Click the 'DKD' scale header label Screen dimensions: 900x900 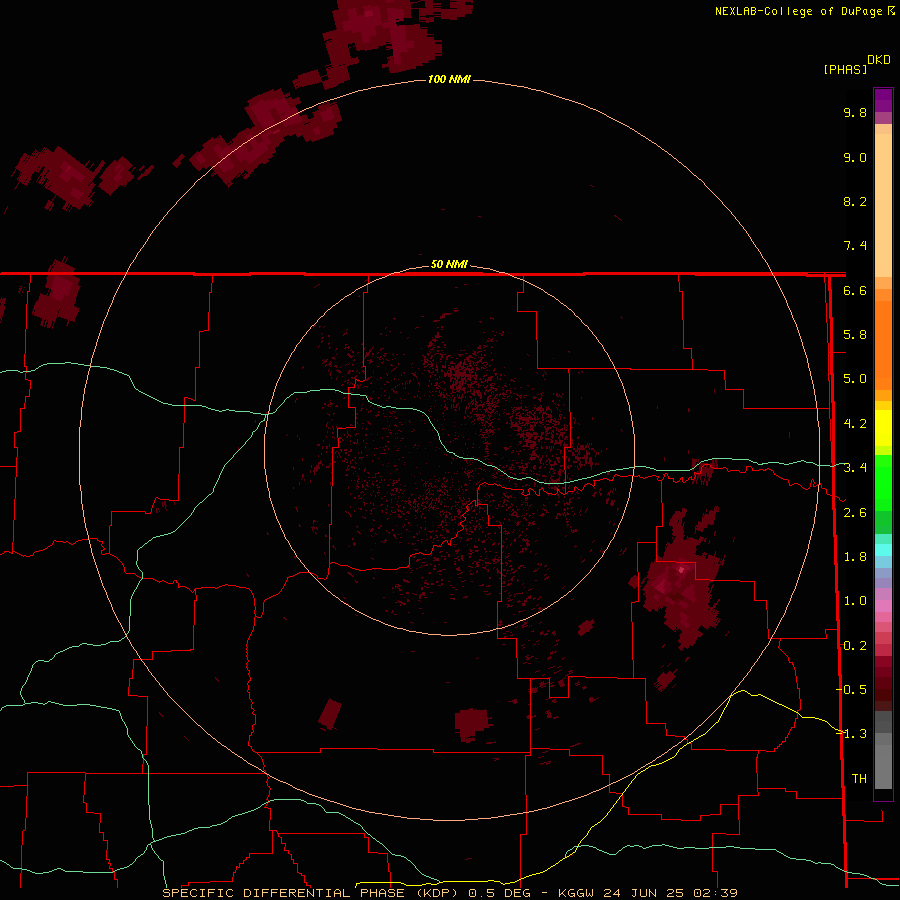pyautogui.click(x=879, y=60)
